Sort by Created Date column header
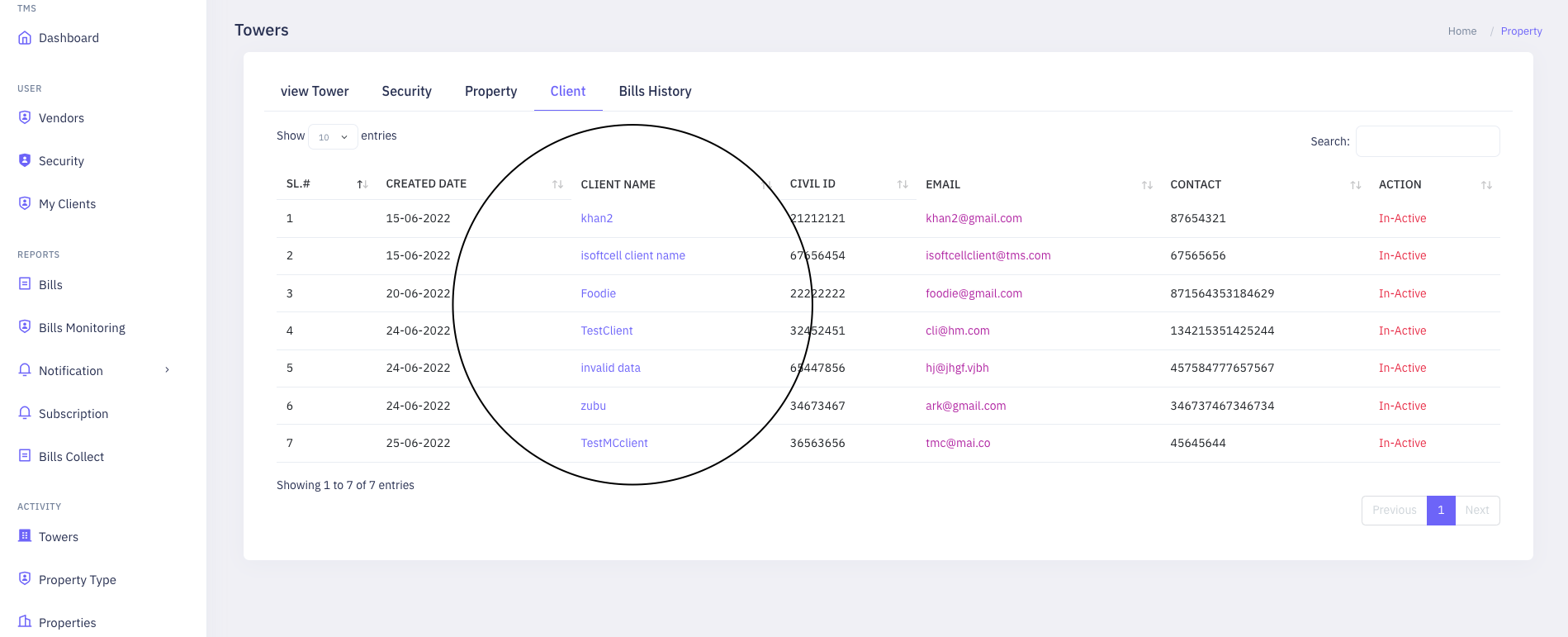The height and width of the screenshot is (637, 1568). point(426,184)
